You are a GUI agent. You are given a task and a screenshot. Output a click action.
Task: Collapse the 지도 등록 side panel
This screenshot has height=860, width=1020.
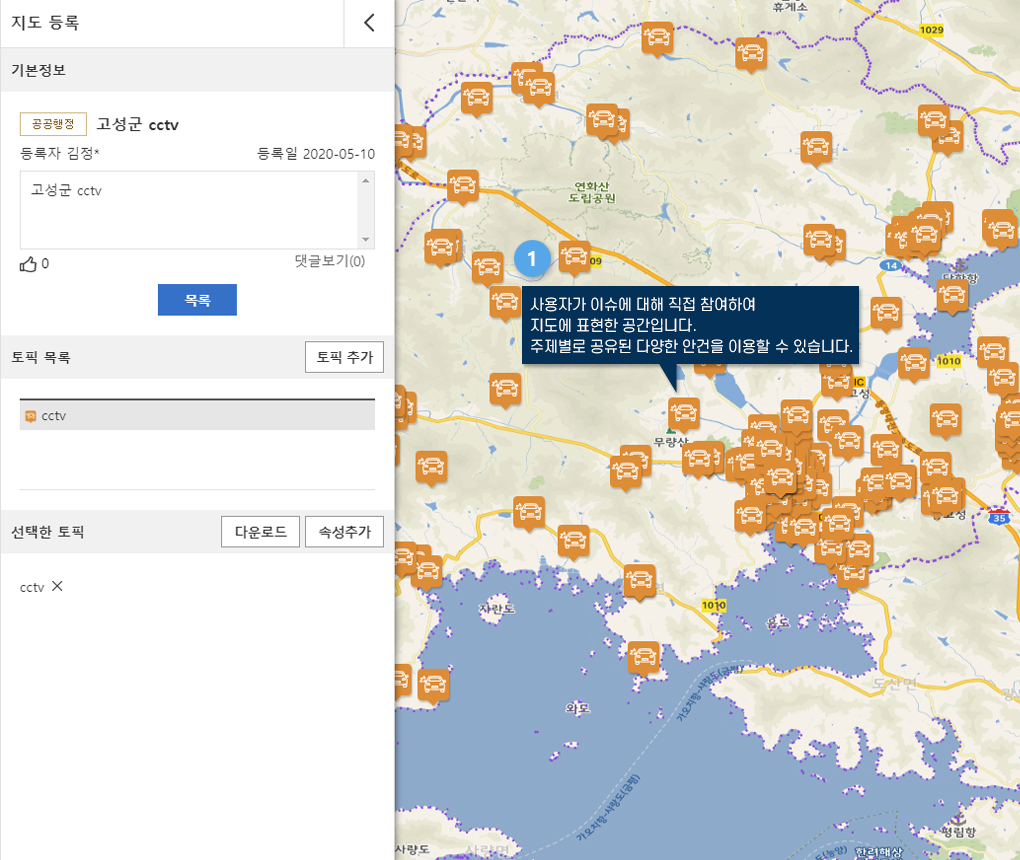(369, 23)
